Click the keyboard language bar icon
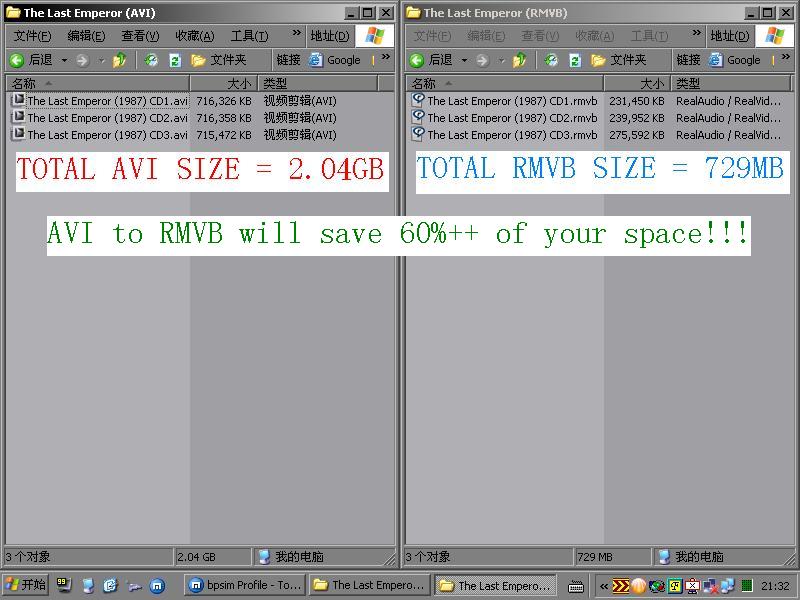The width and height of the screenshot is (800, 600). tap(576, 587)
